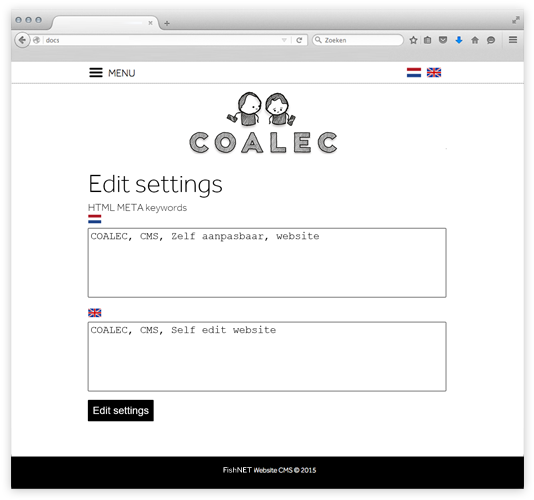Go to browser home icon

point(475,40)
